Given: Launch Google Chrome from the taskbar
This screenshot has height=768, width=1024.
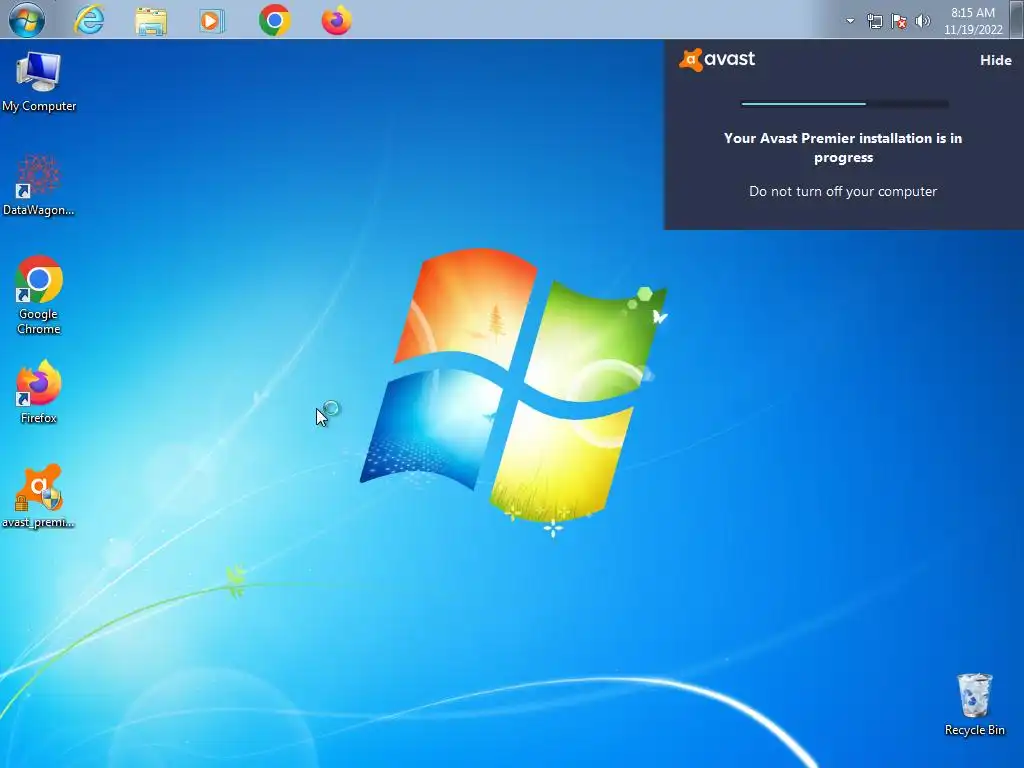Looking at the screenshot, I should point(274,20).
